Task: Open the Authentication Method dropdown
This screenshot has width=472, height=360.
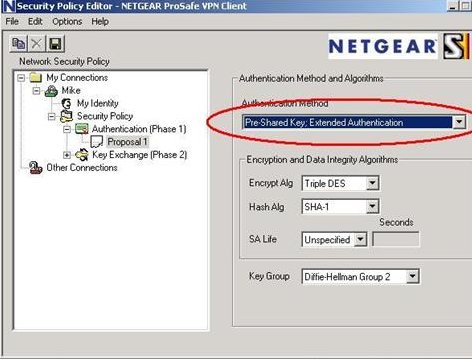Action: click(459, 122)
